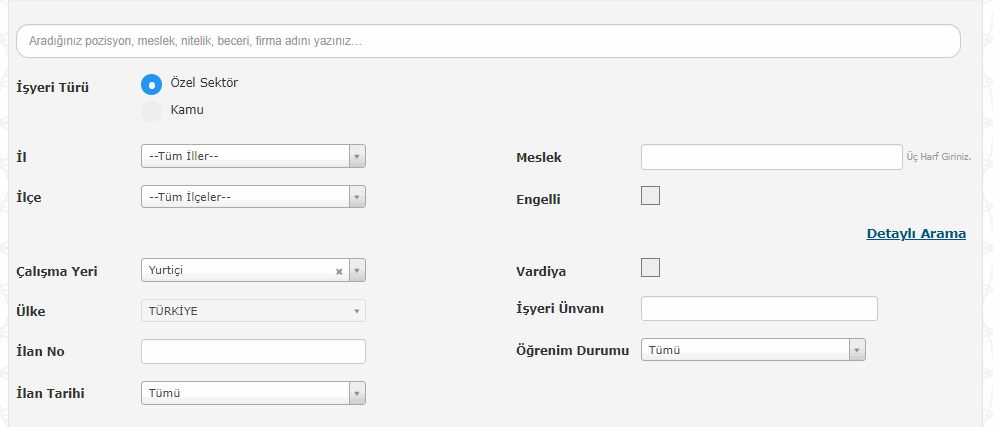Open the İl dropdown arrow
The height and width of the screenshot is (427, 993).
coord(357,156)
